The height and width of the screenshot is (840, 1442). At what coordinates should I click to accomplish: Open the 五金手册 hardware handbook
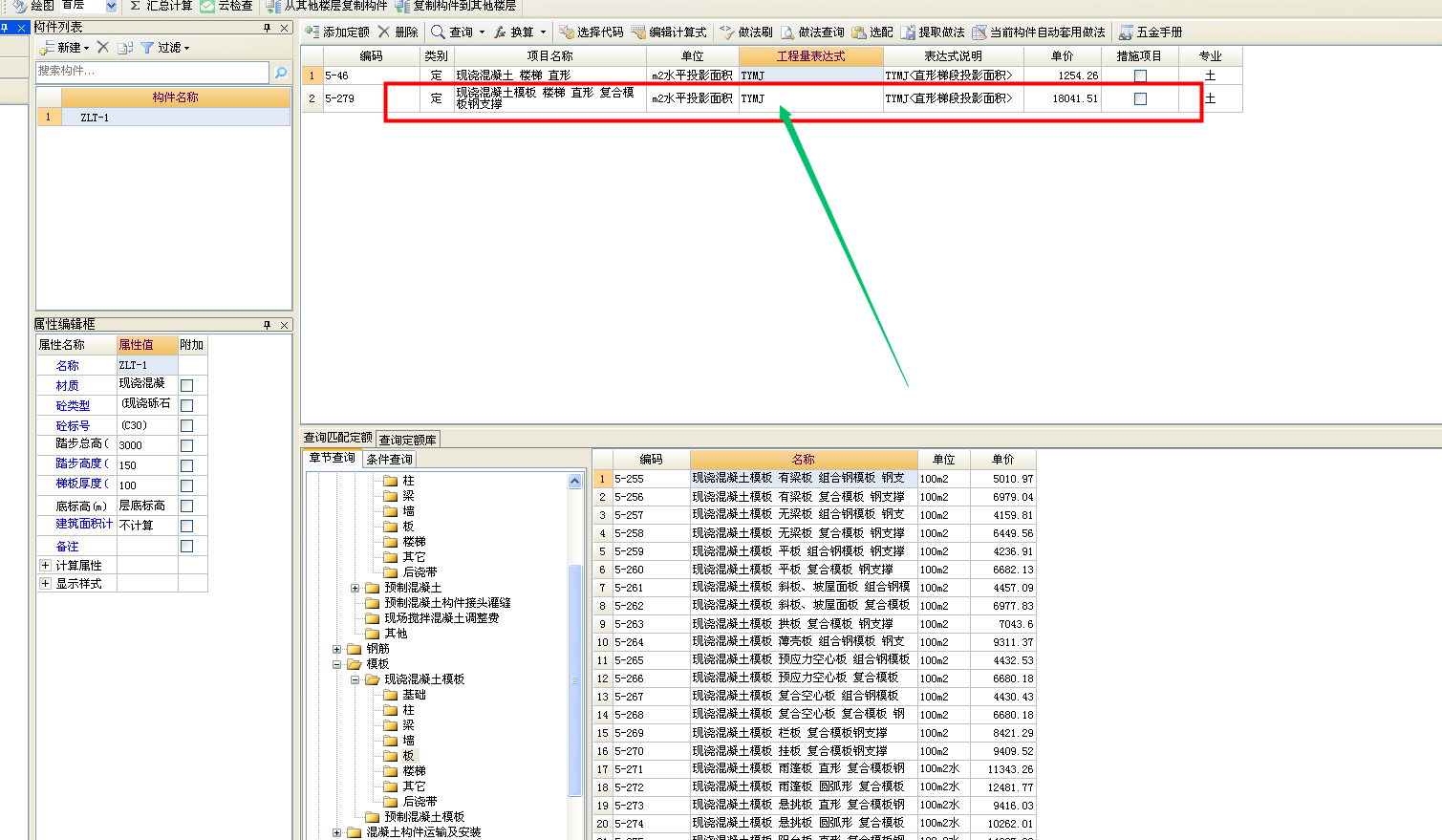point(1127,32)
